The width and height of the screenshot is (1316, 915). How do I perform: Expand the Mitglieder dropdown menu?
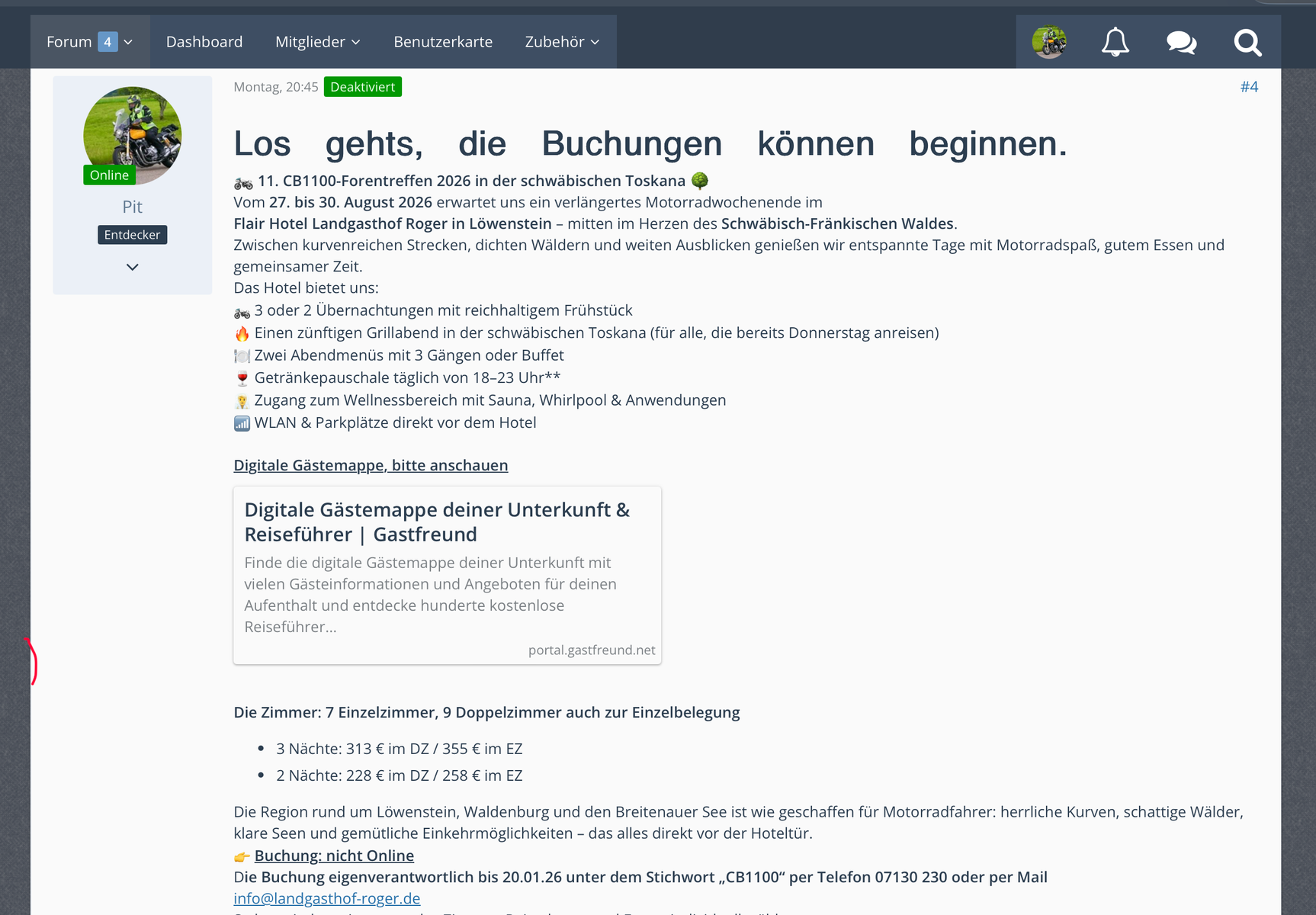tap(318, 42)
